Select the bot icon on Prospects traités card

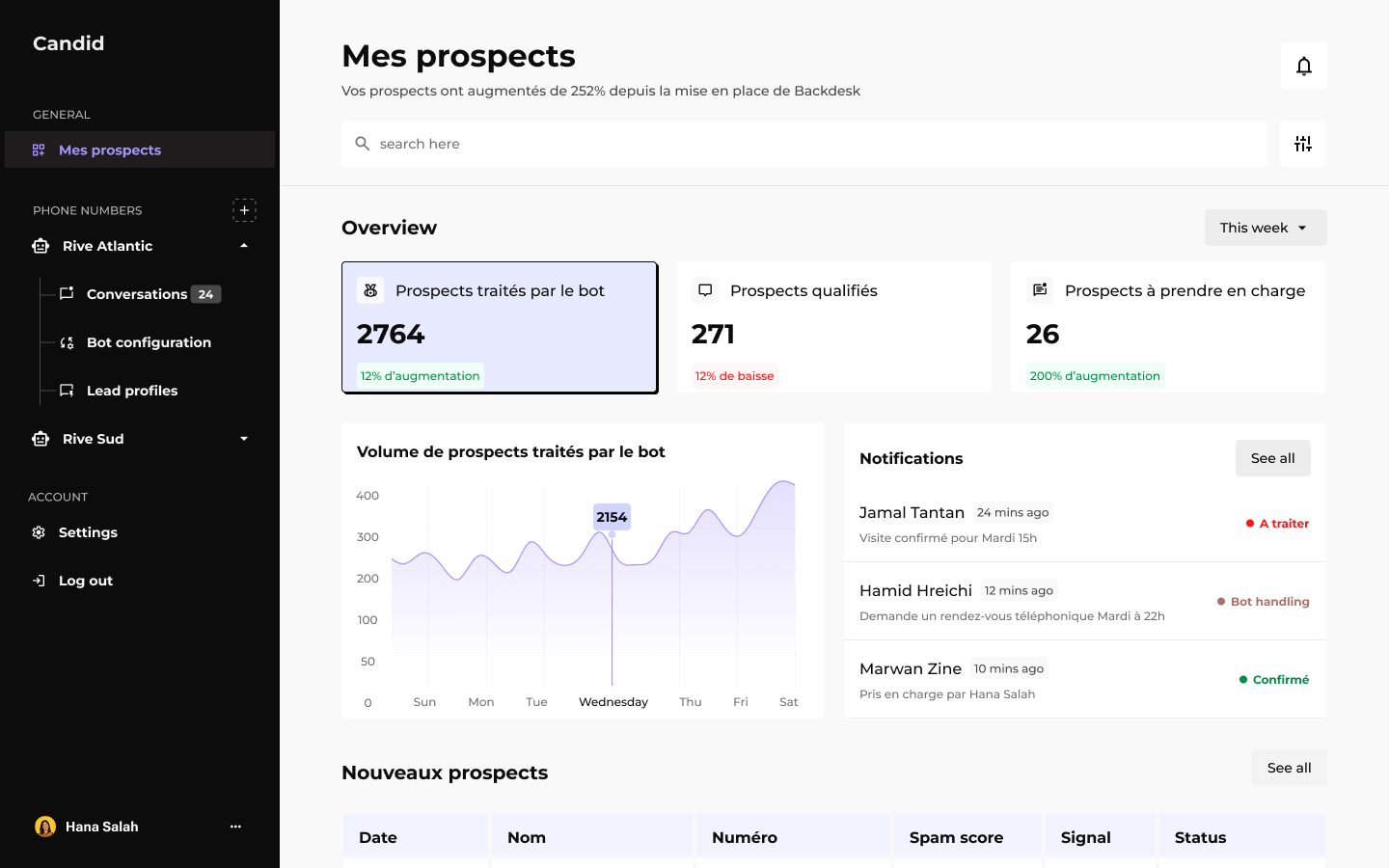click(370, 289)
